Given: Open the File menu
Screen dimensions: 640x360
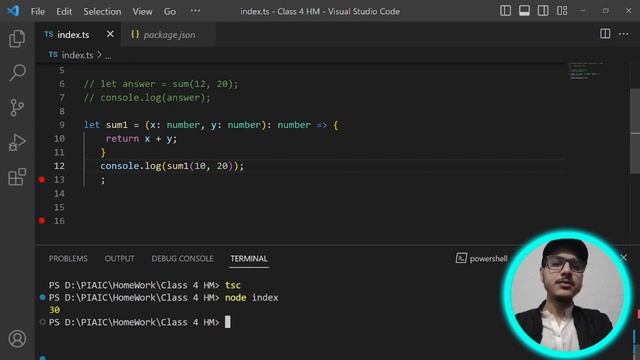Looking at the screenshot, I should 38,11.
